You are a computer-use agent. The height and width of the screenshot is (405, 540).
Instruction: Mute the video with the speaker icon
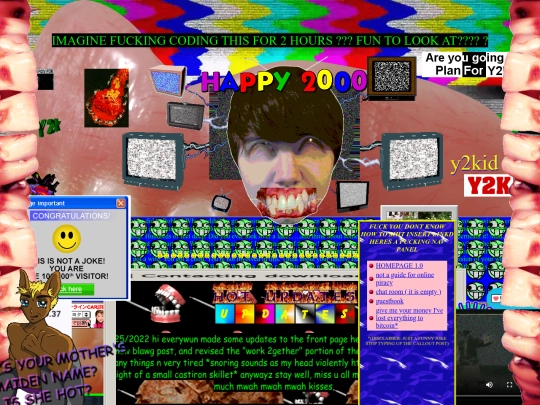pyautogui.click(x=489, y=385)
